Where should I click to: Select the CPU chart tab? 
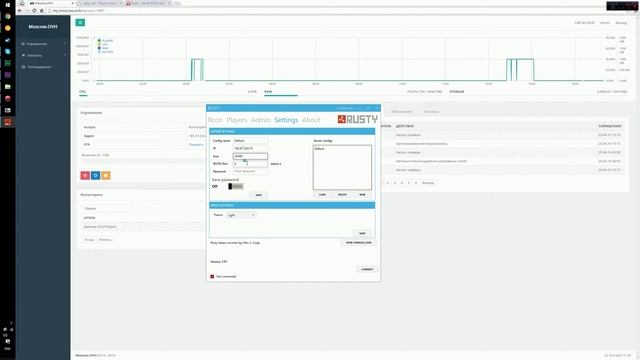(83, 92)
